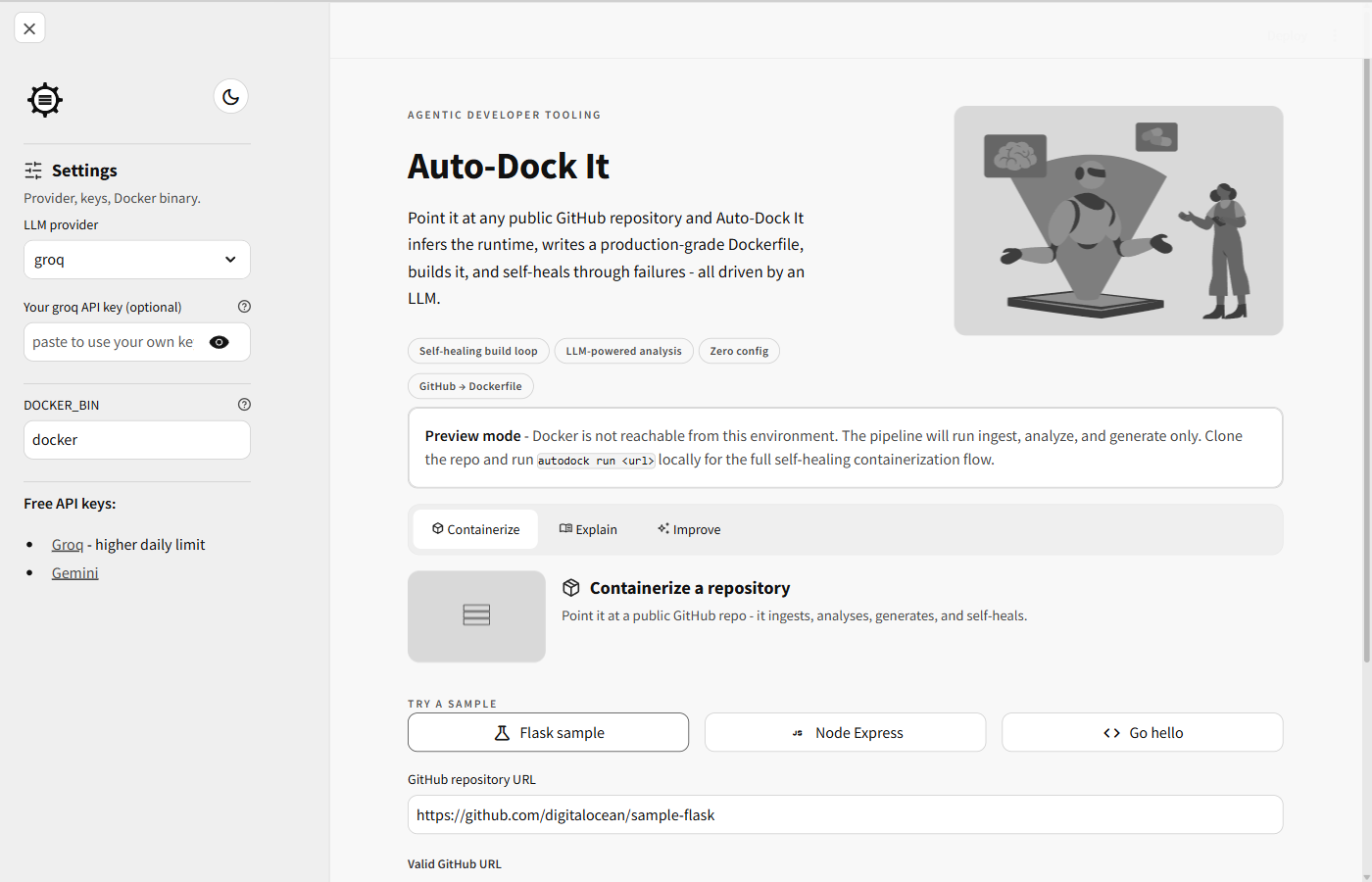Switch to the Improve tab
The height and width of the screenshot is (882, 1372).
(x=689, y=529)
